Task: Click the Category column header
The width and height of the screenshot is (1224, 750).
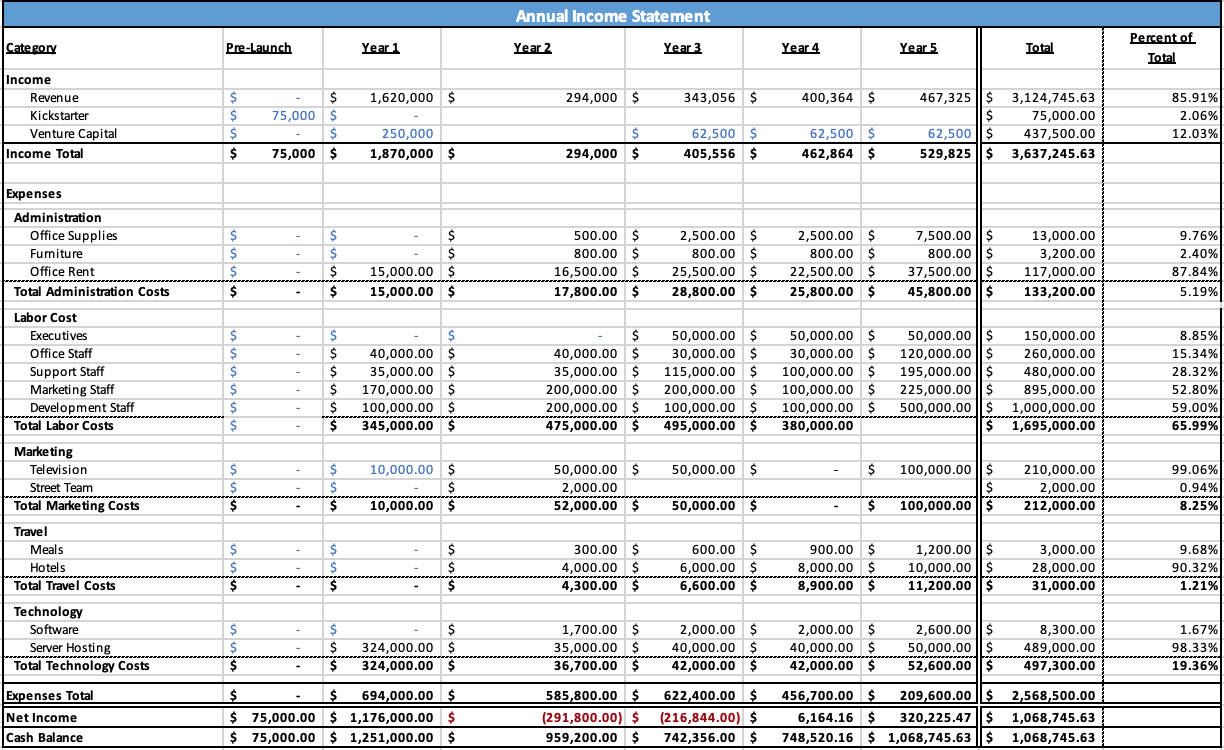Action: tap(31, 48)
